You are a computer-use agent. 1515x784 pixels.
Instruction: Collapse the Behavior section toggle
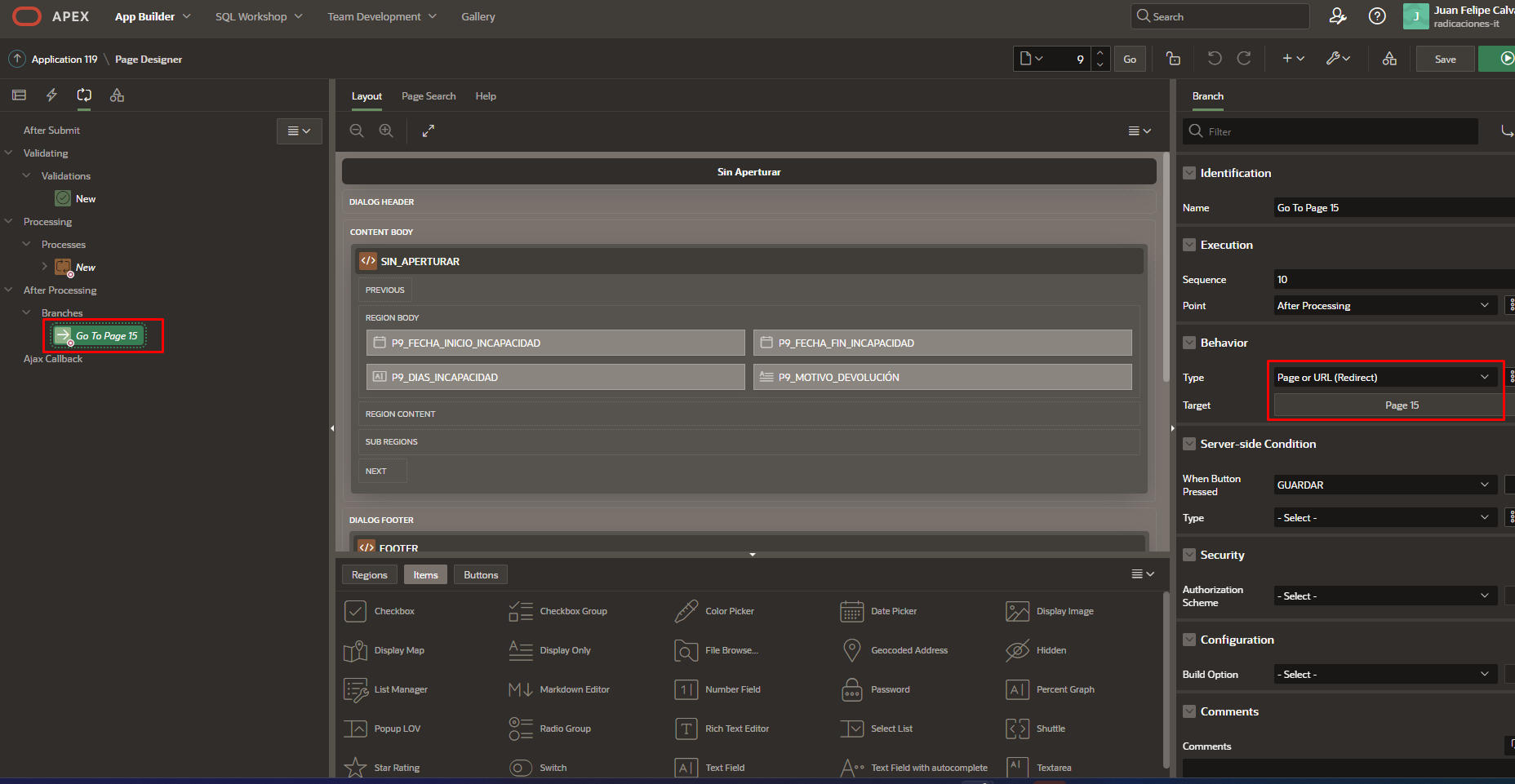[1189, 343]
